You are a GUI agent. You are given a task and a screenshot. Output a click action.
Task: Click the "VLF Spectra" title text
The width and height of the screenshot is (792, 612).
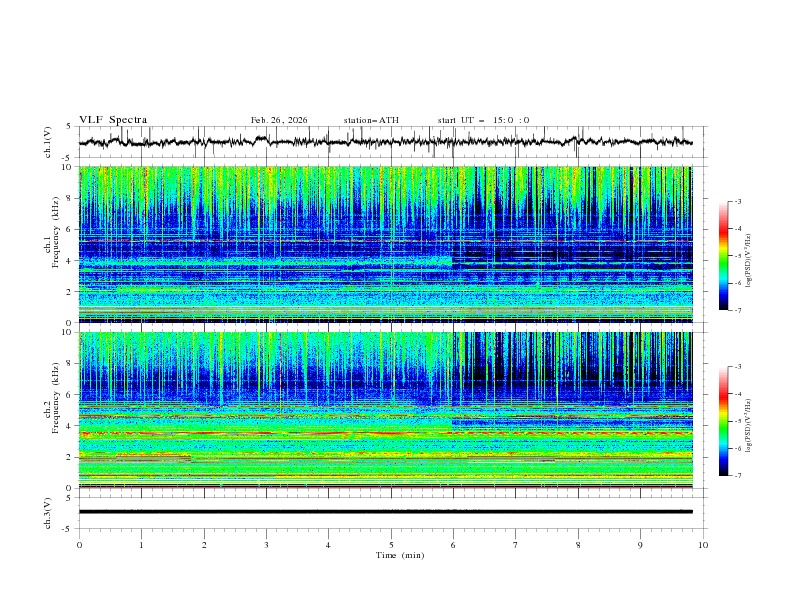click(x=113, y=120)
